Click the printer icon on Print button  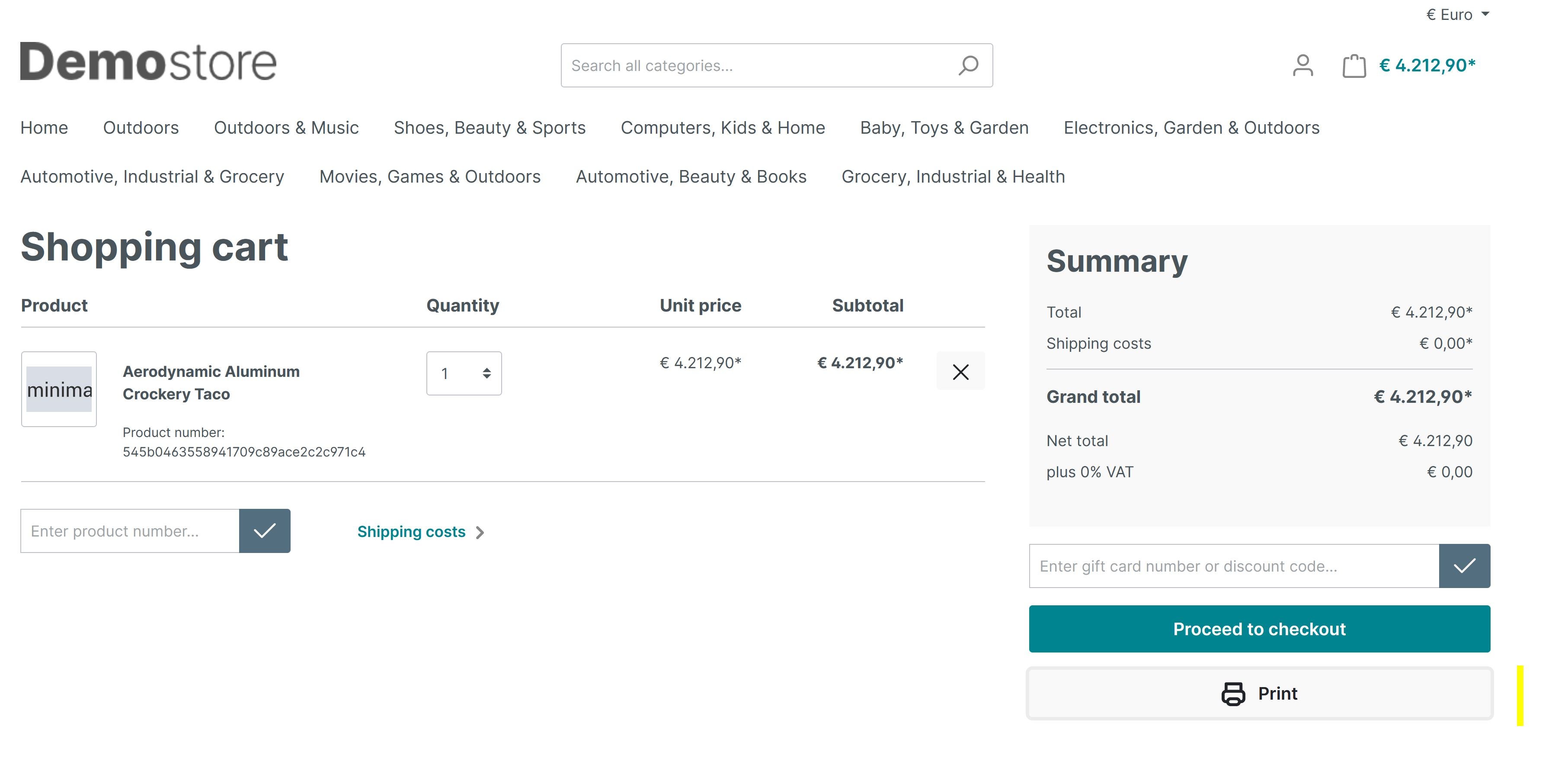[1232, 693]
